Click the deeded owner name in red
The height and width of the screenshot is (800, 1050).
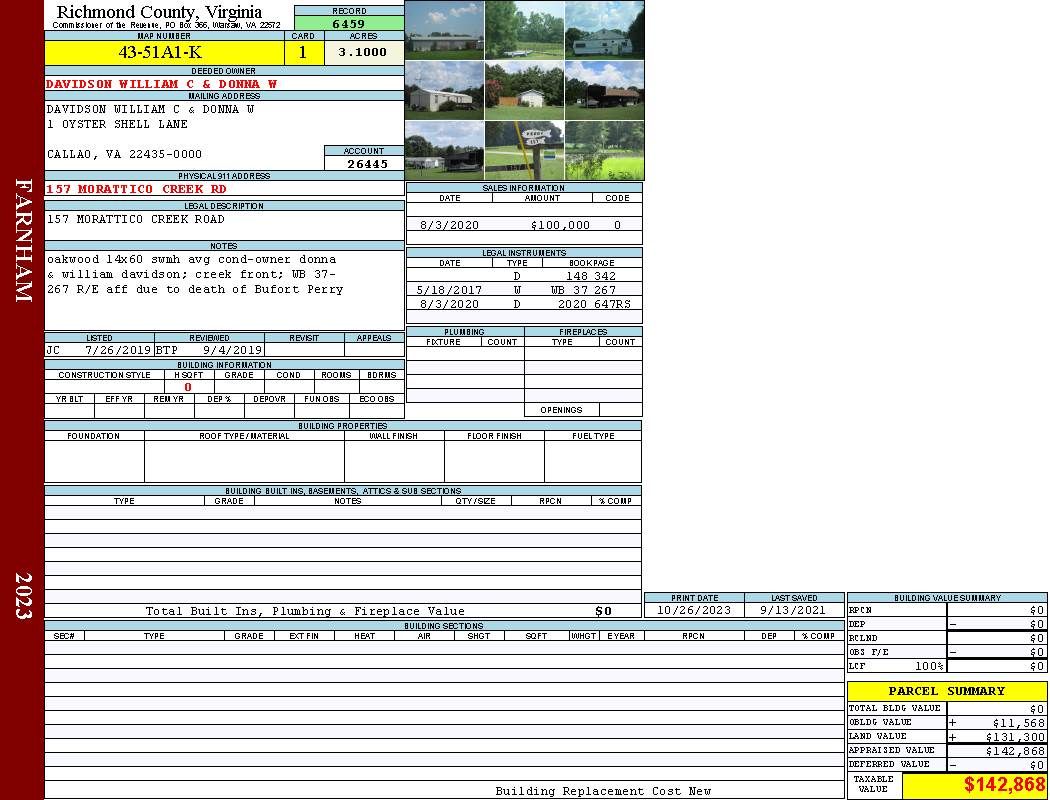pyautogui.click(x=162, y=84)
